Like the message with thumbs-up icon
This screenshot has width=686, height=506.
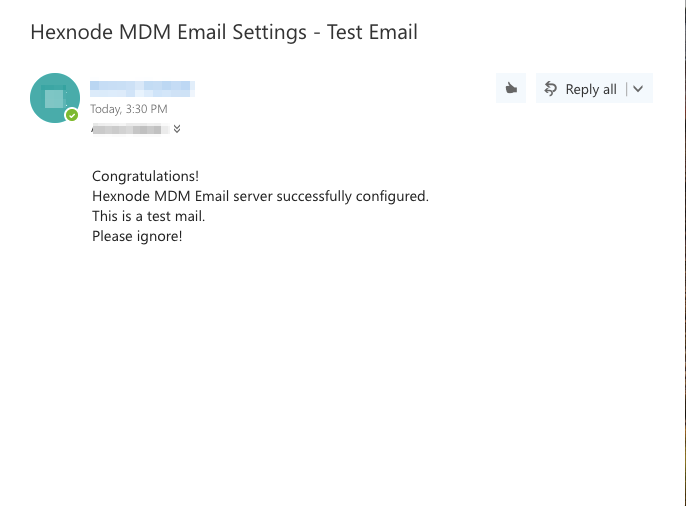click(511, 88)
